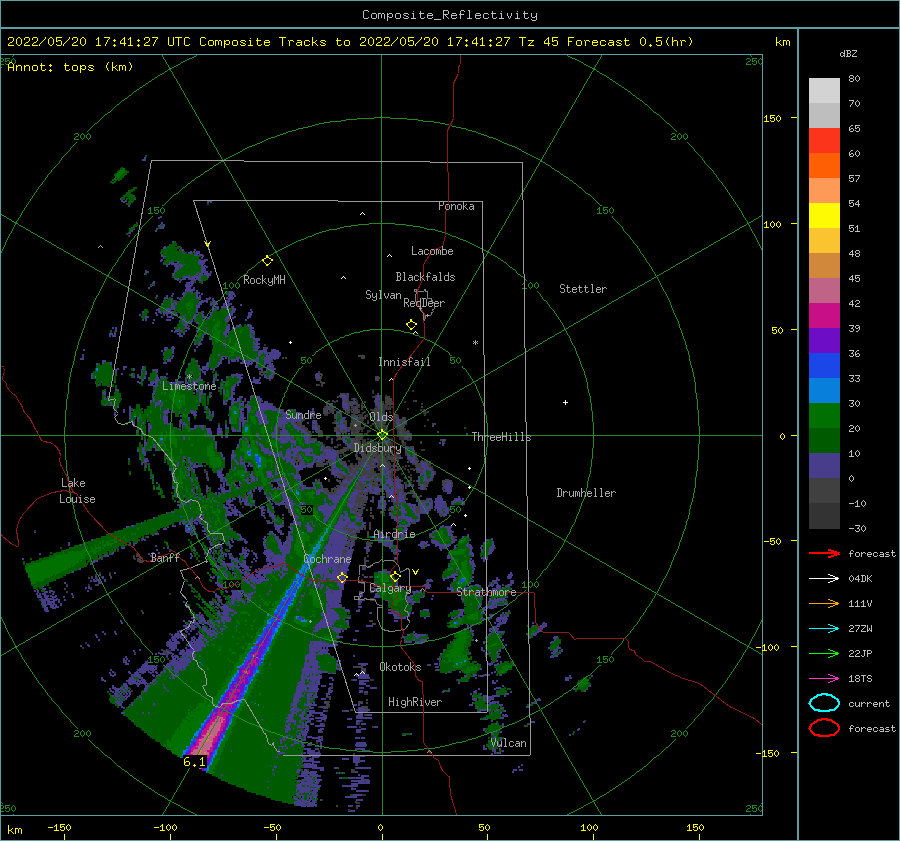900x841 pixels.
Task: Click the Innisfail city label
Action: pos(404,362)
